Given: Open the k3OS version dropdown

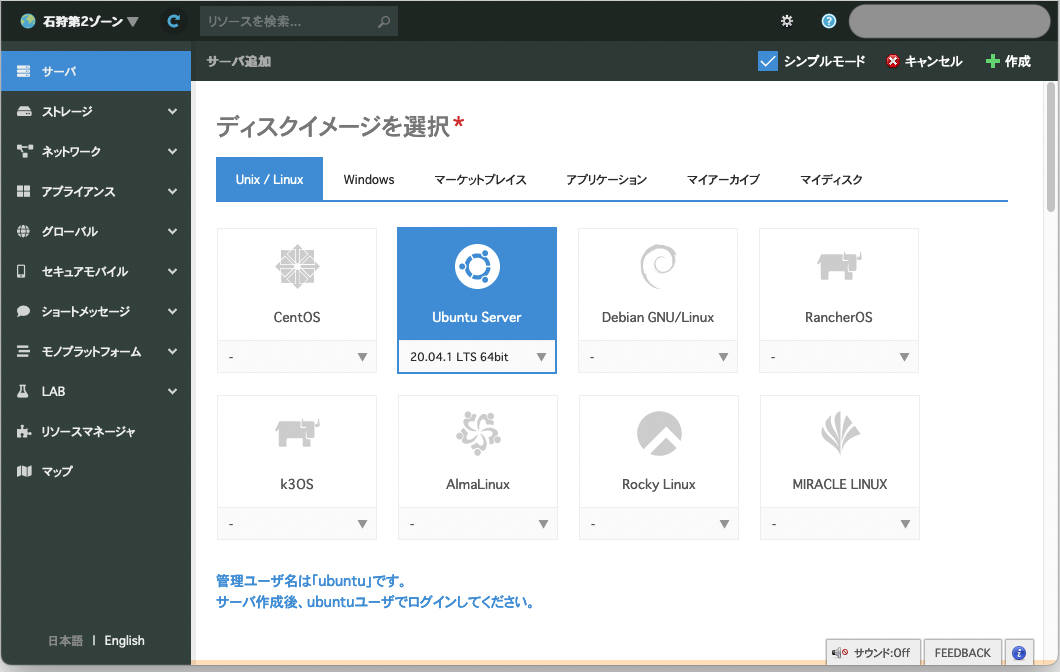Looking at the screenshot, I should click(297, 523).
